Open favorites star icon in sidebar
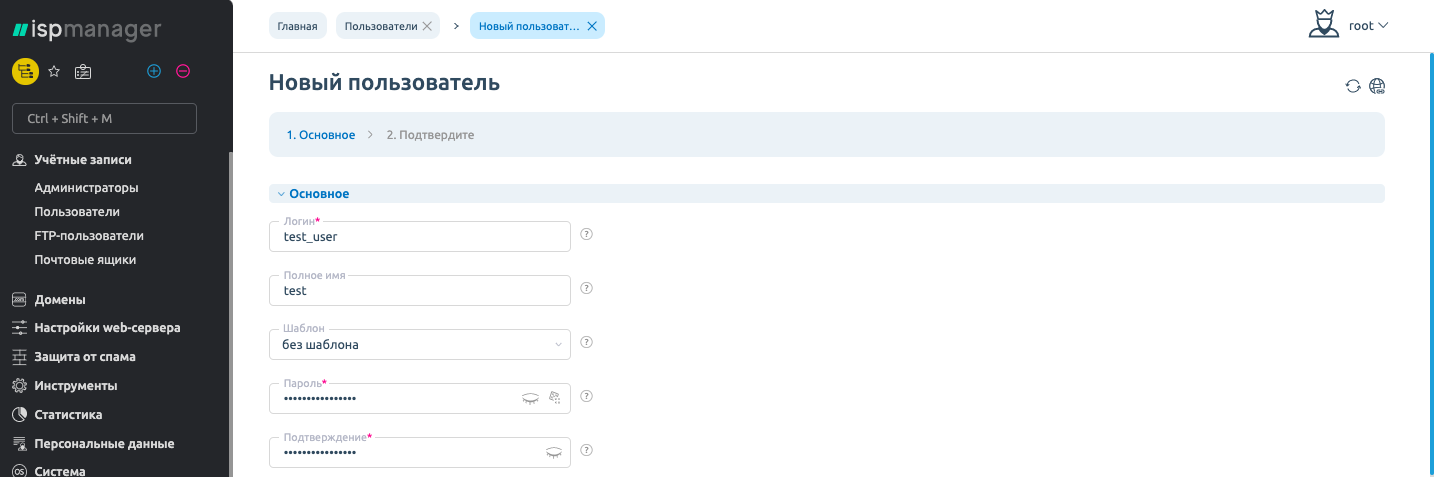 (x=55, y=71)
